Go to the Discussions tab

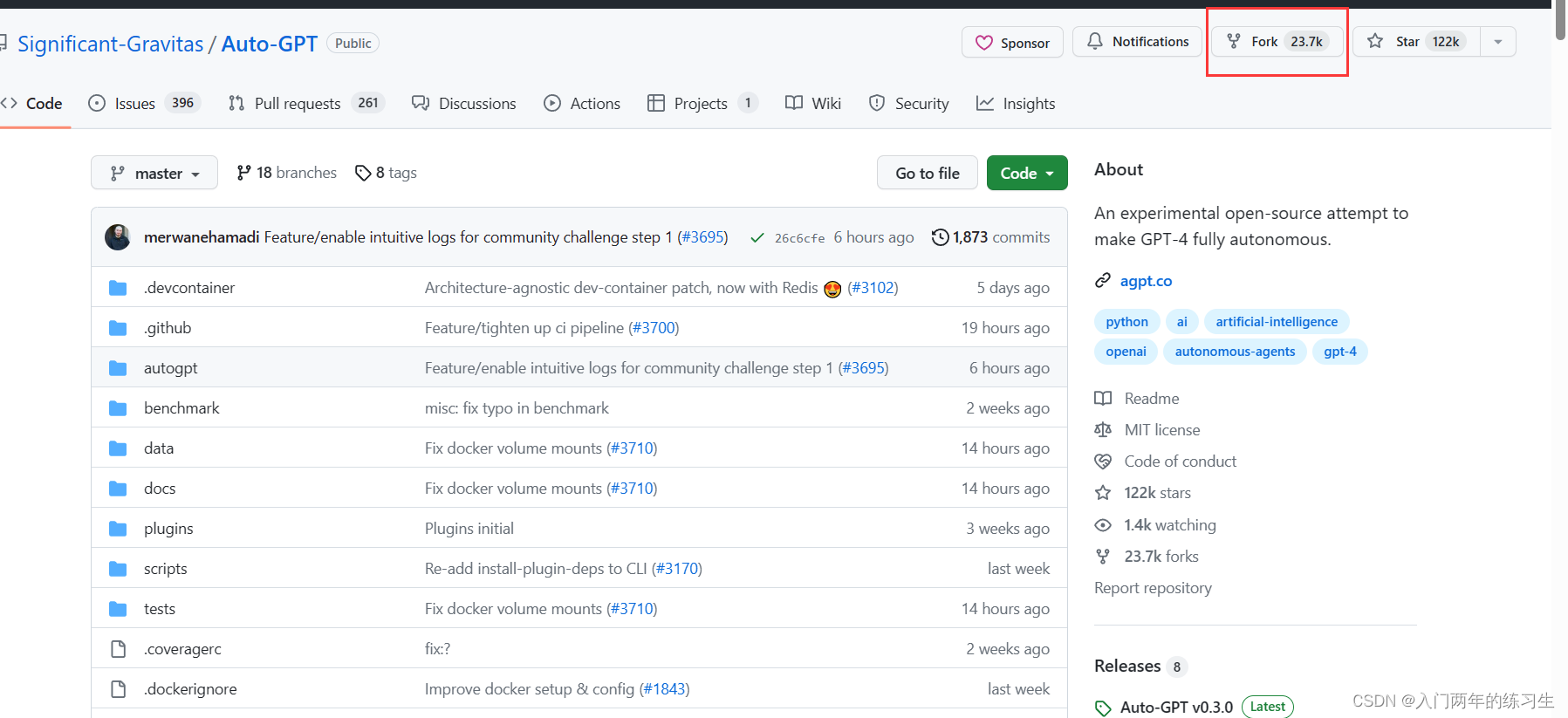464,103
